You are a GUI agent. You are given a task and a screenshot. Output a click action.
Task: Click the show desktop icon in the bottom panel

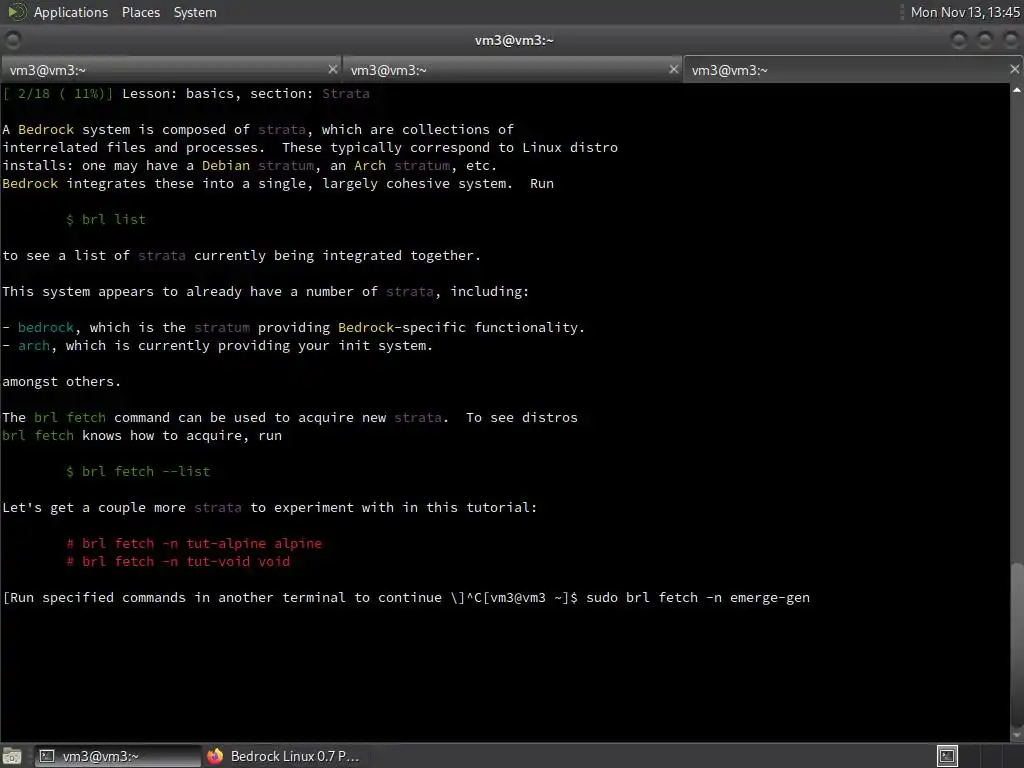pyautogui.click(x=12, y=756)
